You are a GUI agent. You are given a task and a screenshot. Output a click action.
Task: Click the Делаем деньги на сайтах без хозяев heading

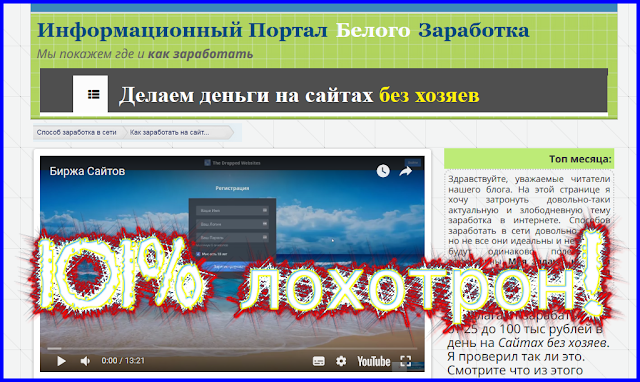pos(299,95)
